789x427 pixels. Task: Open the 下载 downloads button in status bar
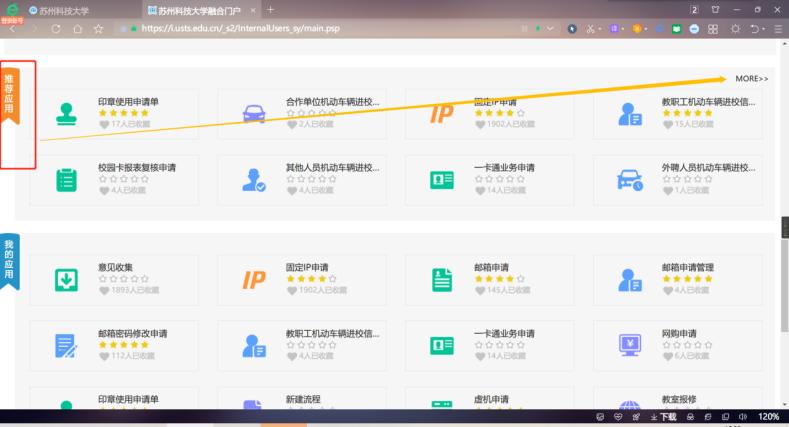click(663, 416)
